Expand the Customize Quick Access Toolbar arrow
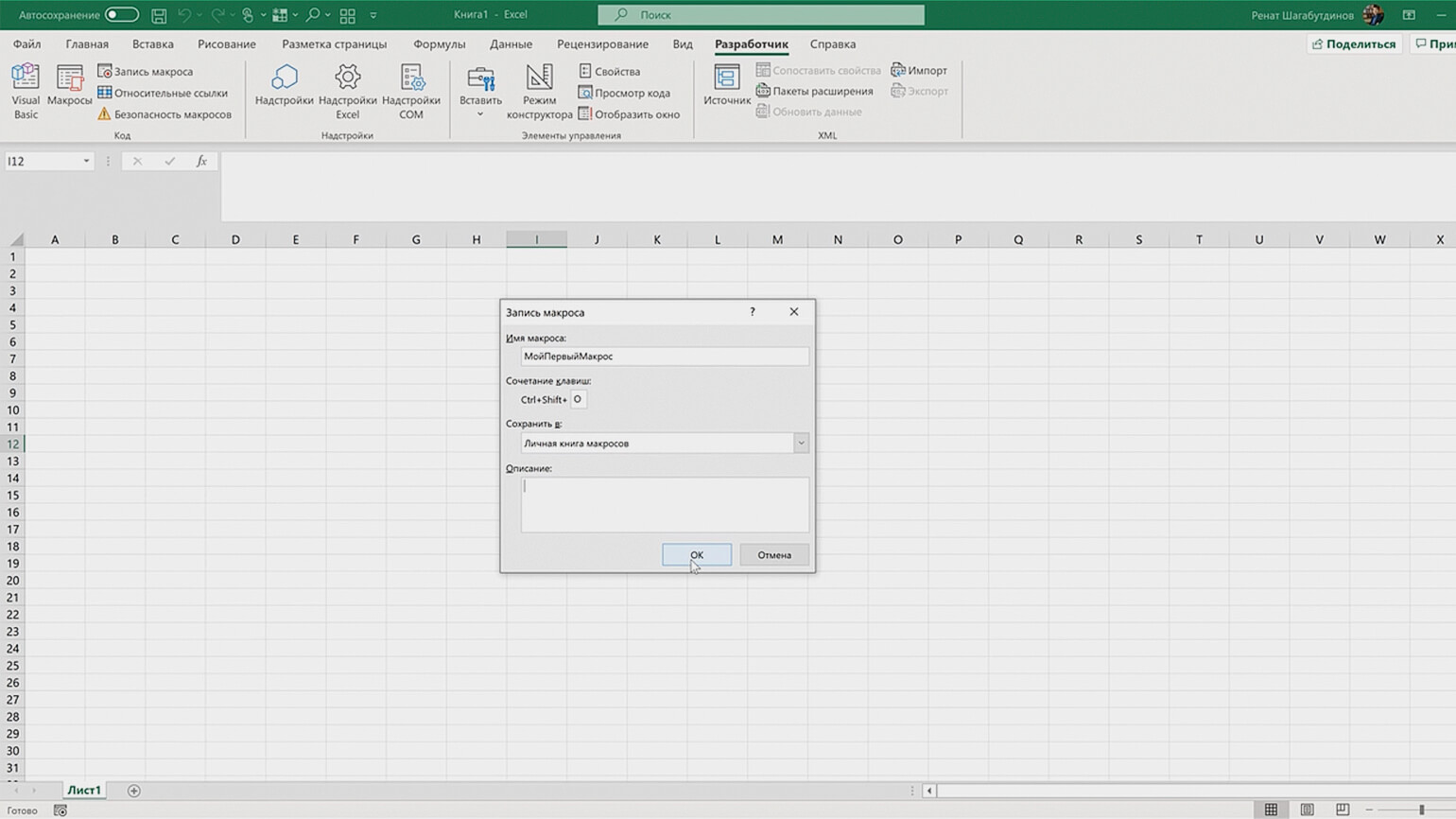This screenshot has height=819, width=1456. coord(373,15)
